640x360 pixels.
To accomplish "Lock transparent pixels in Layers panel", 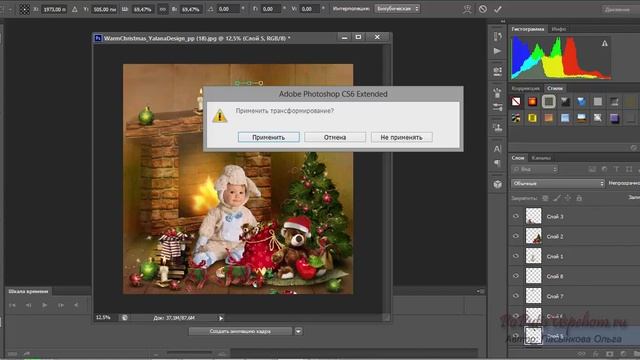I will (545, 198).
